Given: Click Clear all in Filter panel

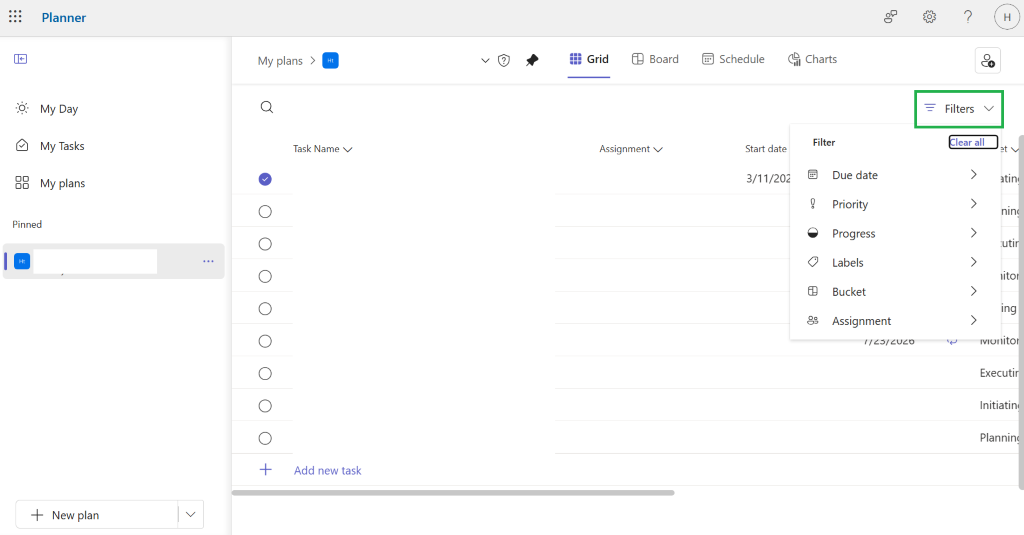Looking at the screenshot, I should click(972, 142).
